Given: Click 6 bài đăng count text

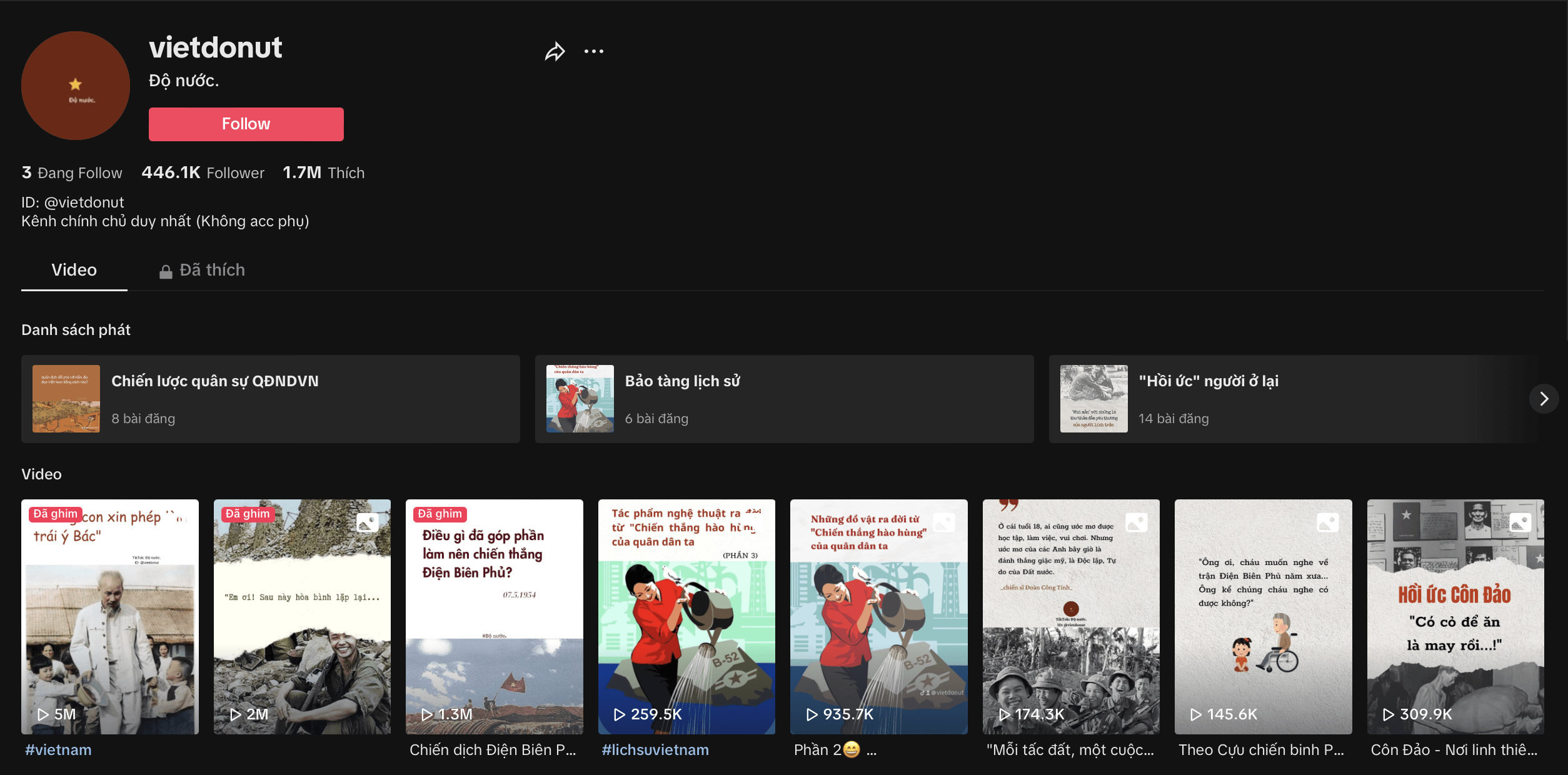Looking at the screenshot, I should click(656, 419).
